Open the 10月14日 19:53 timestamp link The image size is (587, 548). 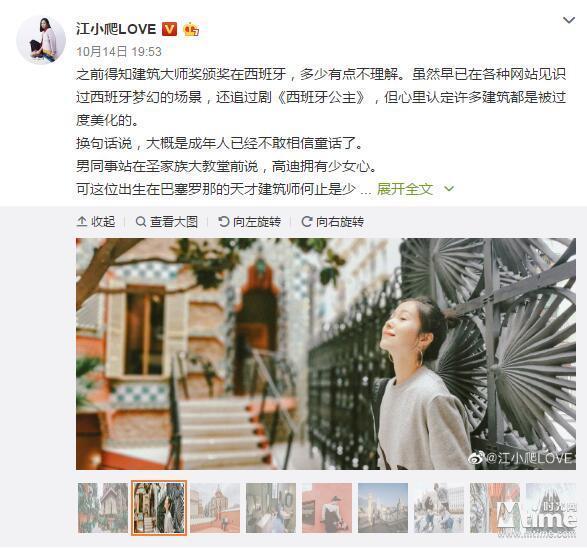coord(119,51)
